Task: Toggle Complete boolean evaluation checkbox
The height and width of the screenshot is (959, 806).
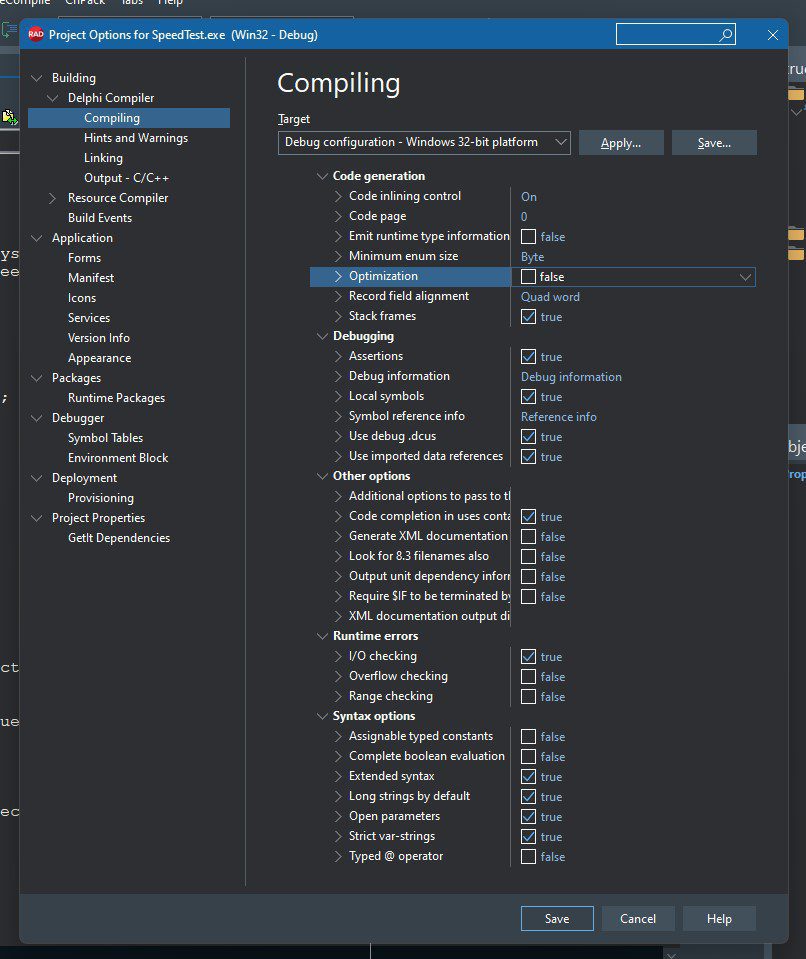Action: tap(528, 757)
